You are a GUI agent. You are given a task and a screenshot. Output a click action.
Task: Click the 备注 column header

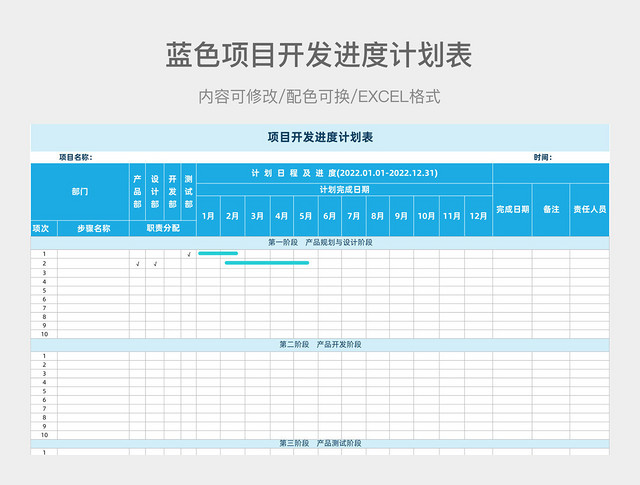(551, 209)
